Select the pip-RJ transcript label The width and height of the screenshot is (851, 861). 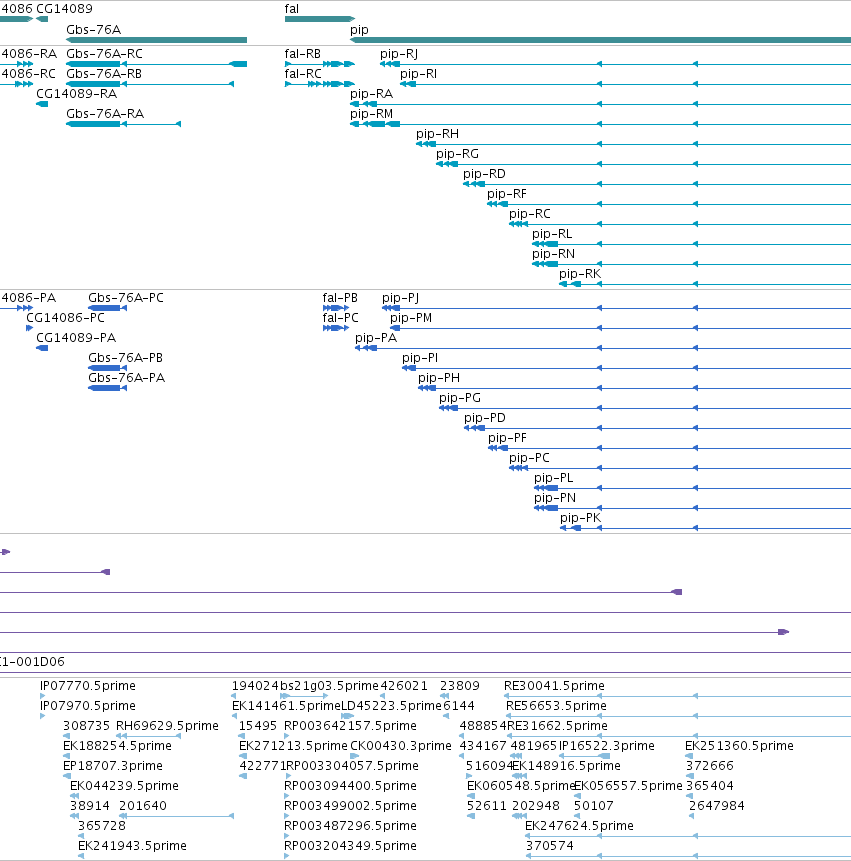(399, 54)
